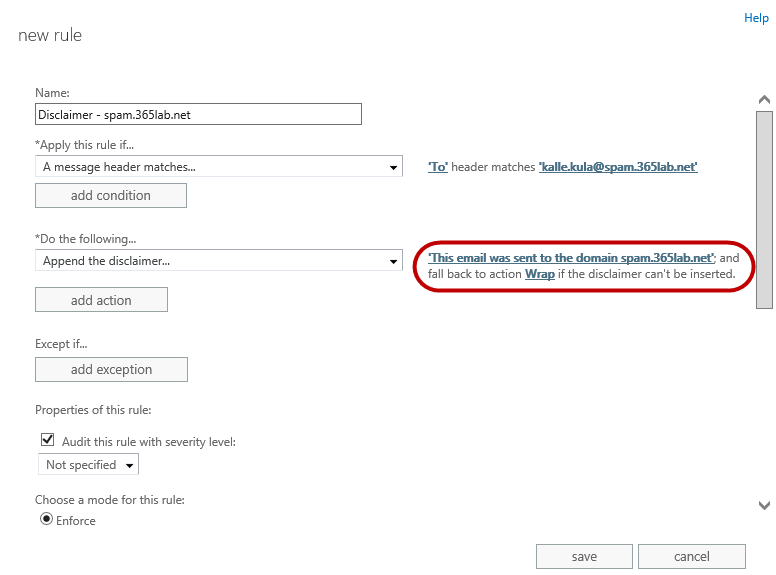Click the empty scrollbar track below the thumb

pos(764,400)
